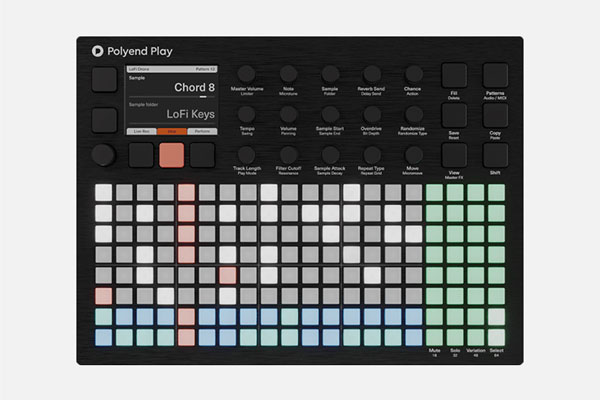Click the Mute label

point(434,350)
